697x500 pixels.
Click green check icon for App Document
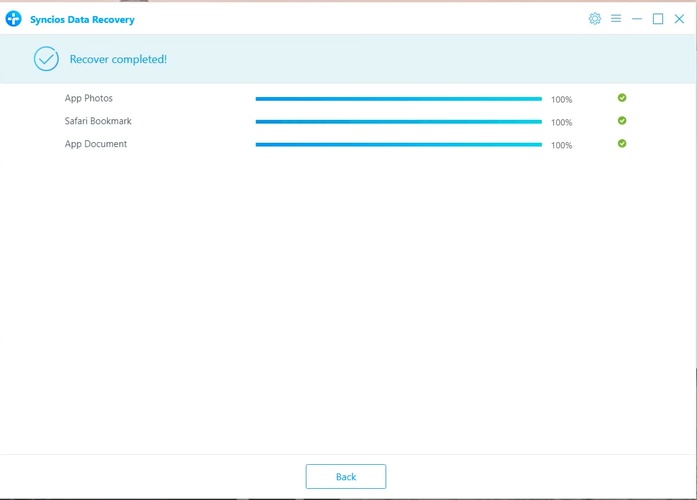pos(622,143)
